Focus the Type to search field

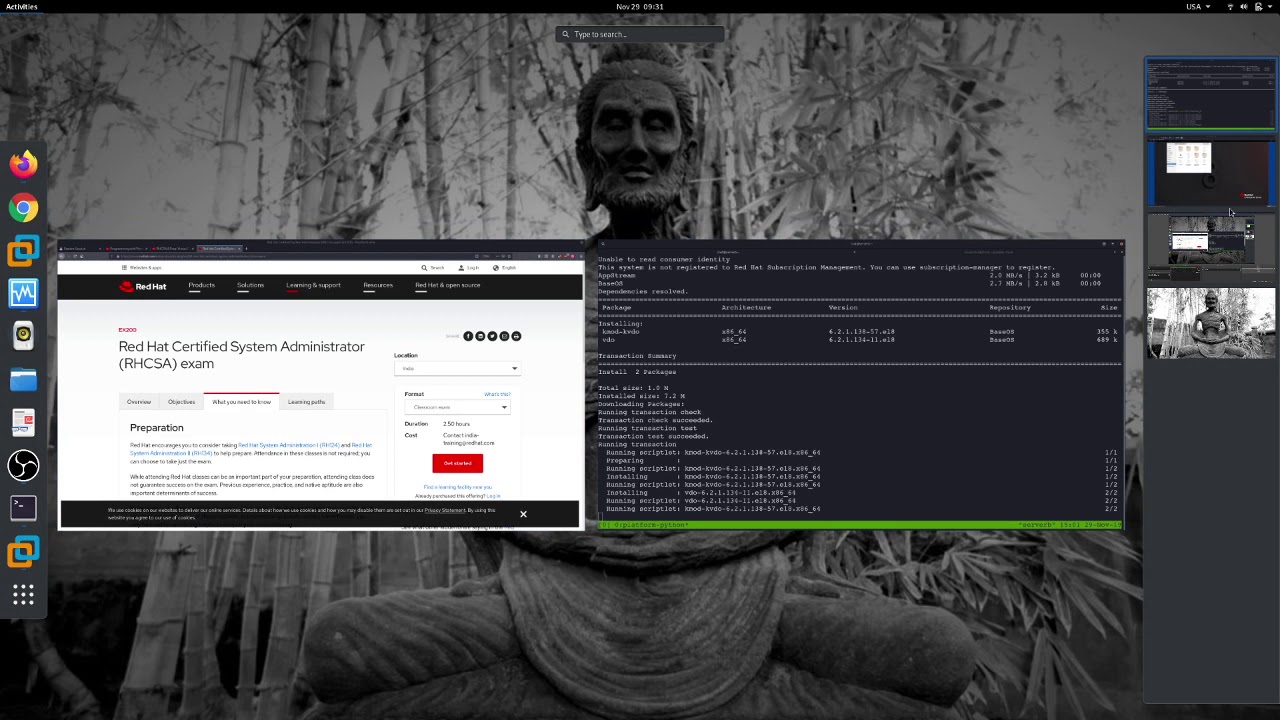640,34
